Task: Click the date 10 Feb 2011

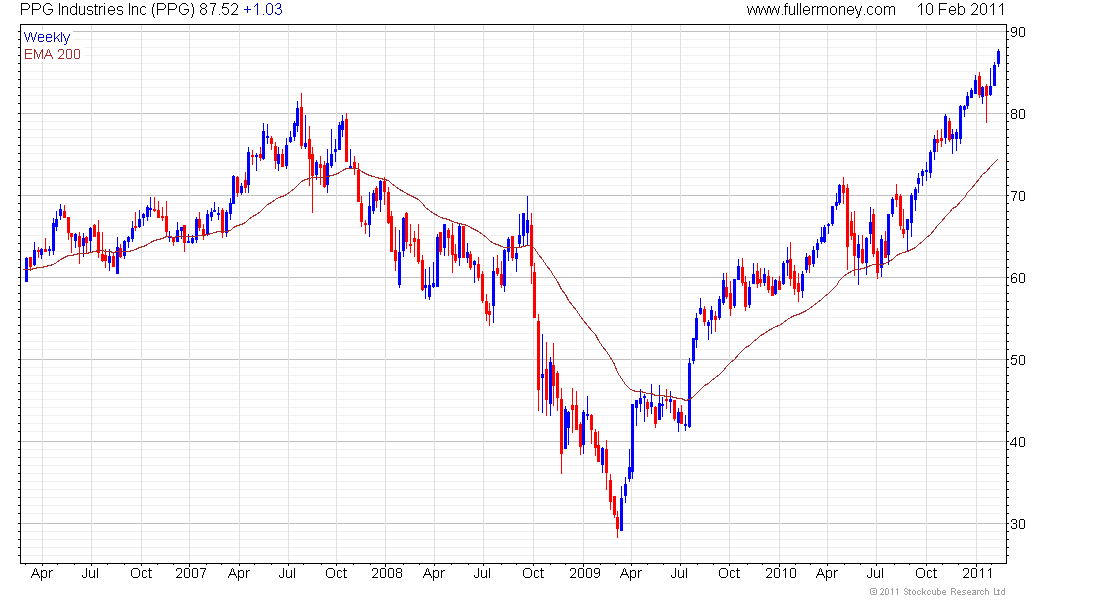Action: coord(961,10)
